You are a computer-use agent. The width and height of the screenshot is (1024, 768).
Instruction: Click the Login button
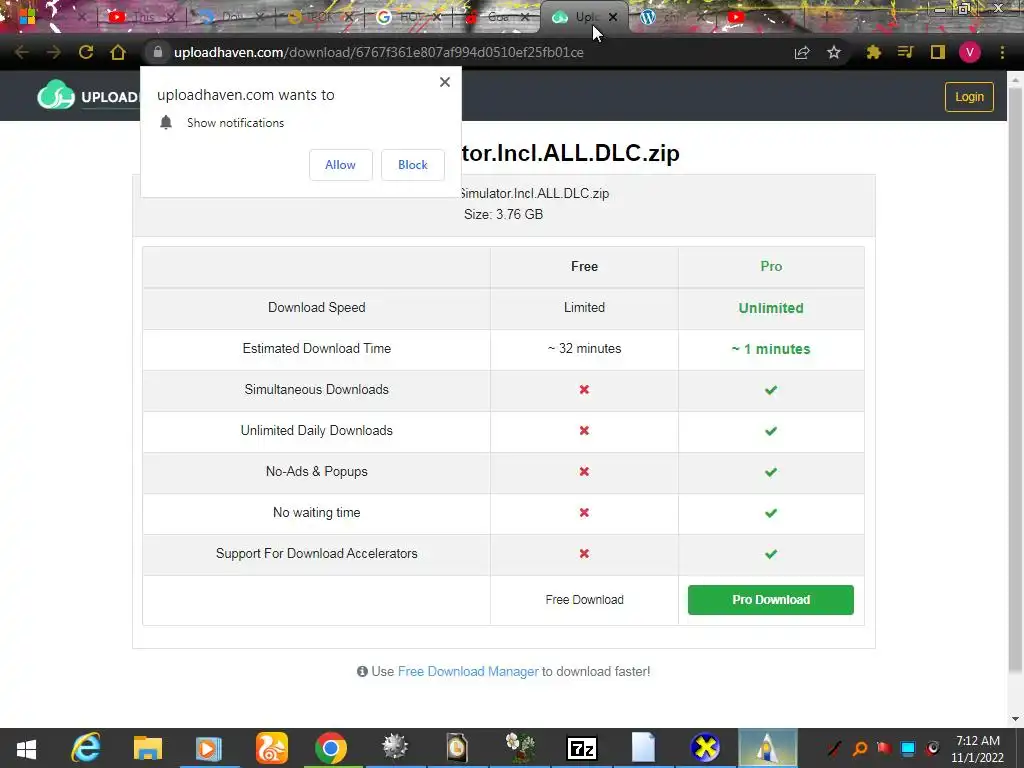tap(969, 97)
